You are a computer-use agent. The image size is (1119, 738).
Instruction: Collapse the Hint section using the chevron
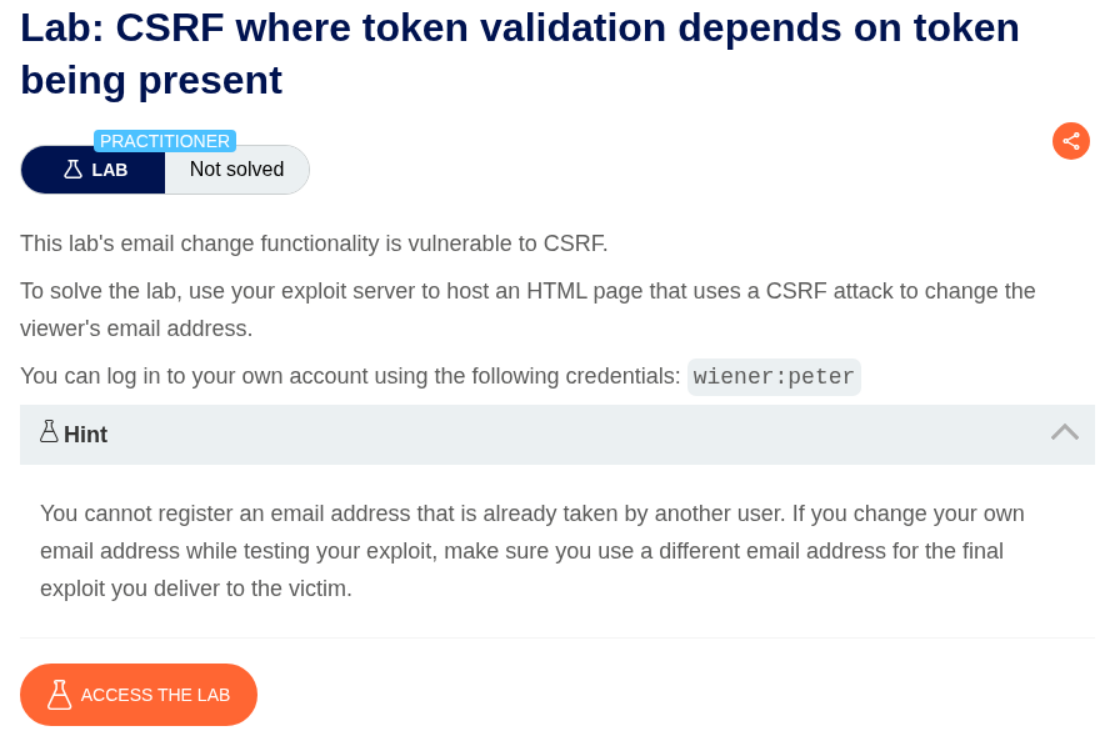click(1065, 432)
